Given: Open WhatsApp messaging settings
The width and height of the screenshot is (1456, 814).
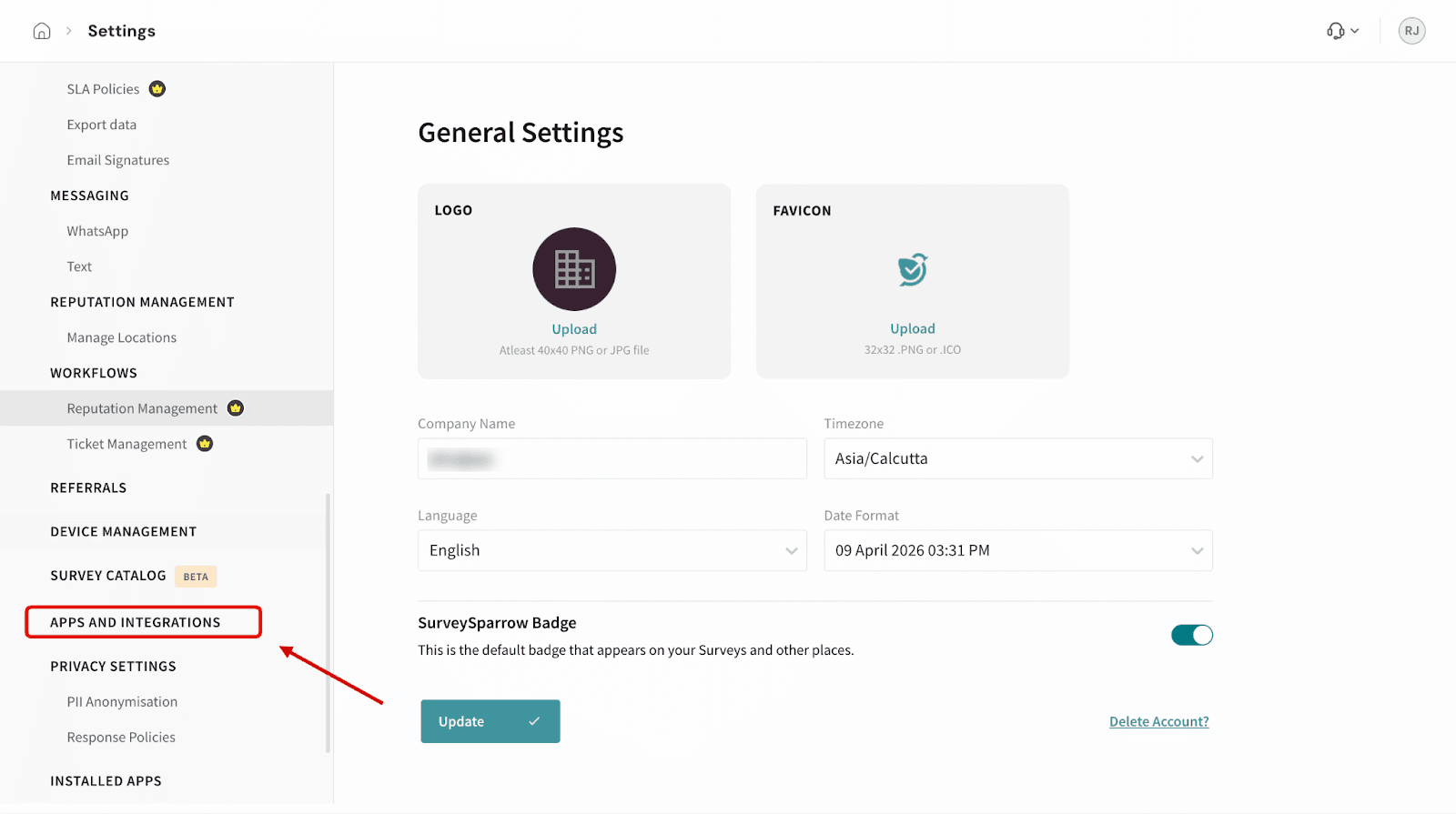Looking at the screenshot, I should coord(97,231).
